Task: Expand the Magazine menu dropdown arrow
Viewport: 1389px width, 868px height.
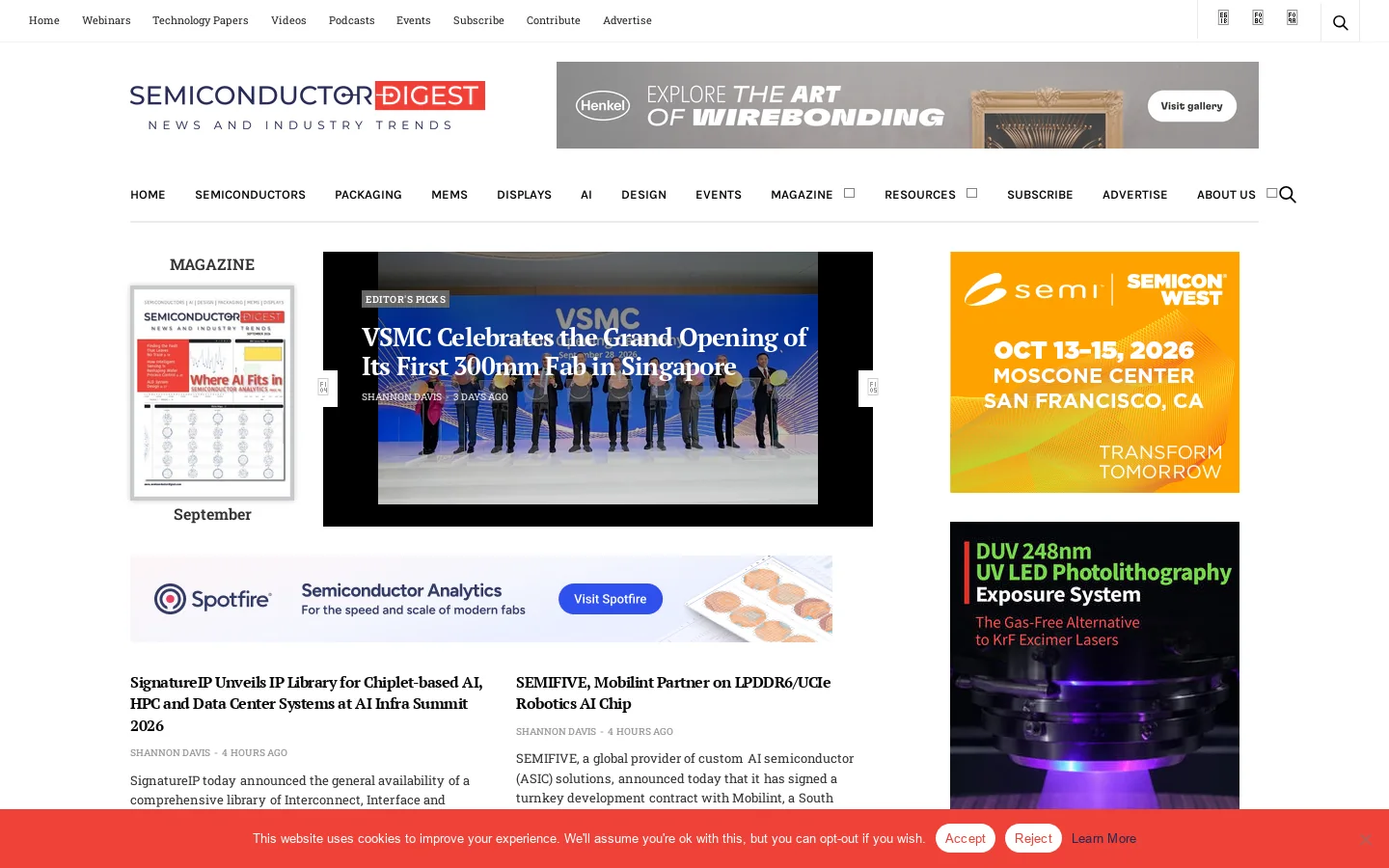Action: coord(849,193)
